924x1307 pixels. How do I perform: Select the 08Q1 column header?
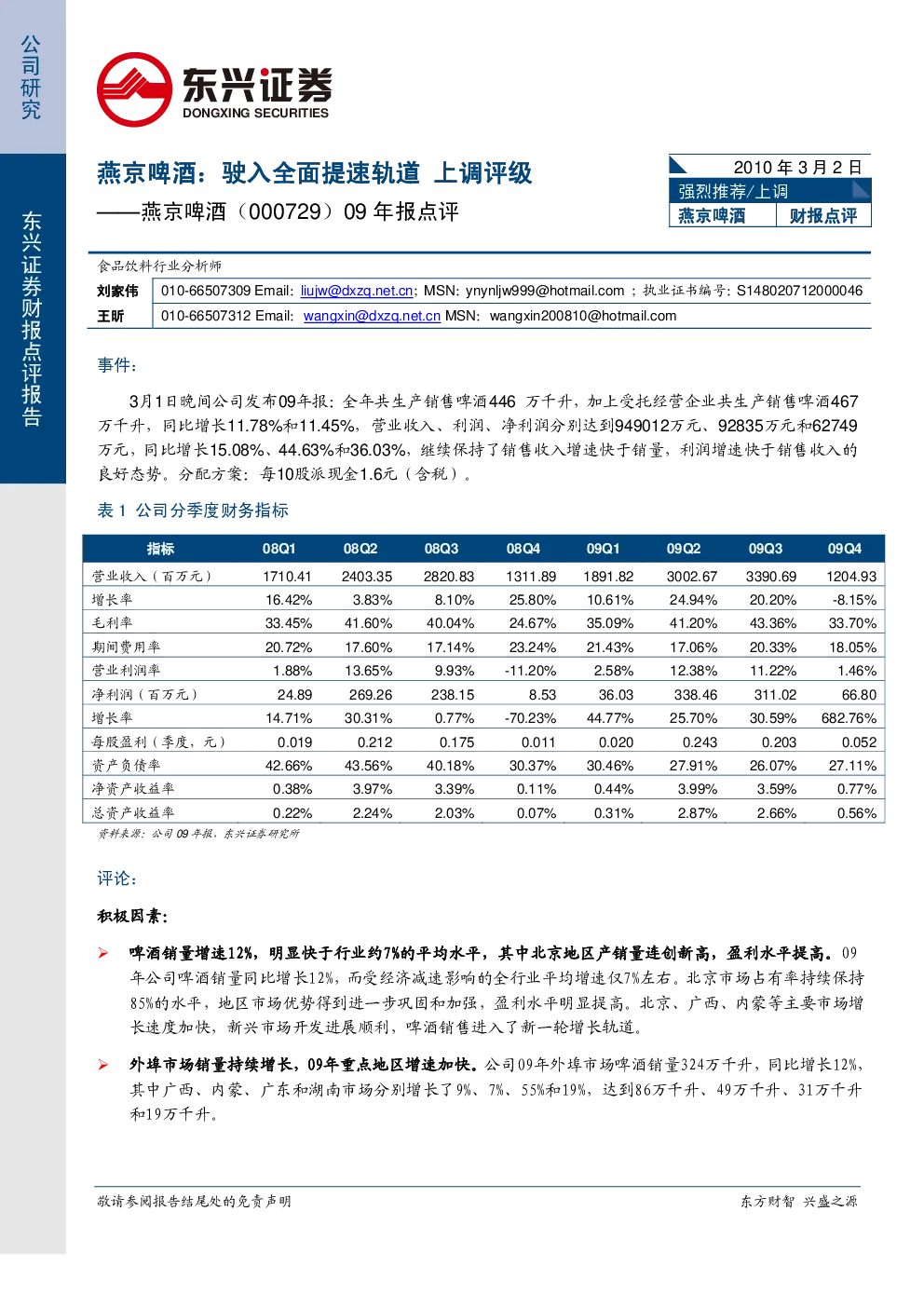coord(279,549)
